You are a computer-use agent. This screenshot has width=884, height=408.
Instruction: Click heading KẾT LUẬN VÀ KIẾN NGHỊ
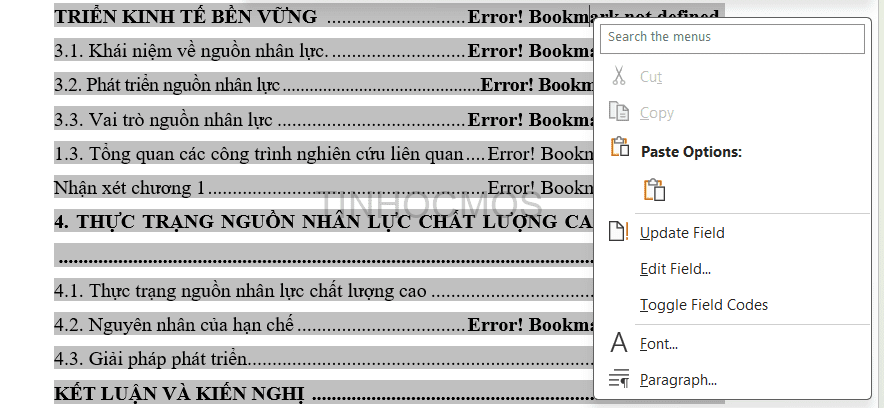(179, 393)
